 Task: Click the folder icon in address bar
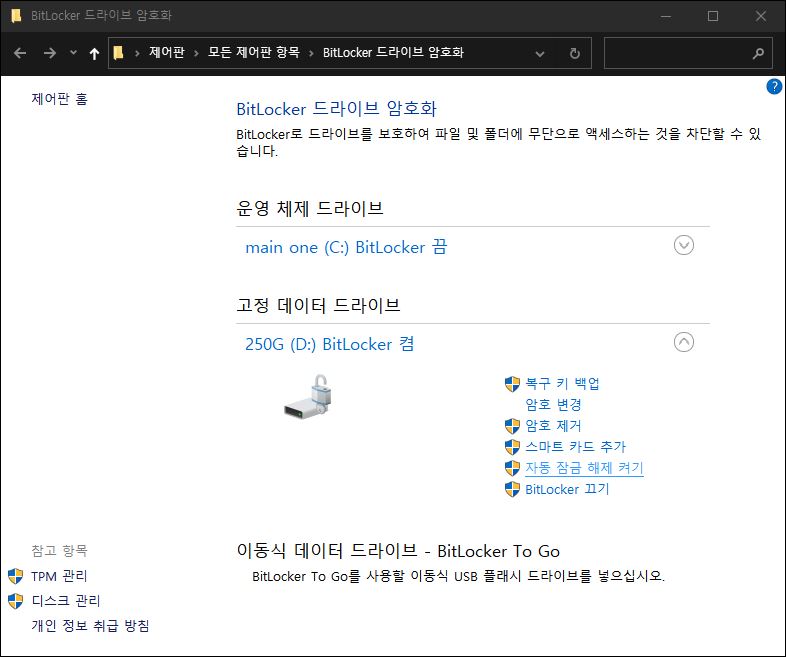(x=118, y=53)
